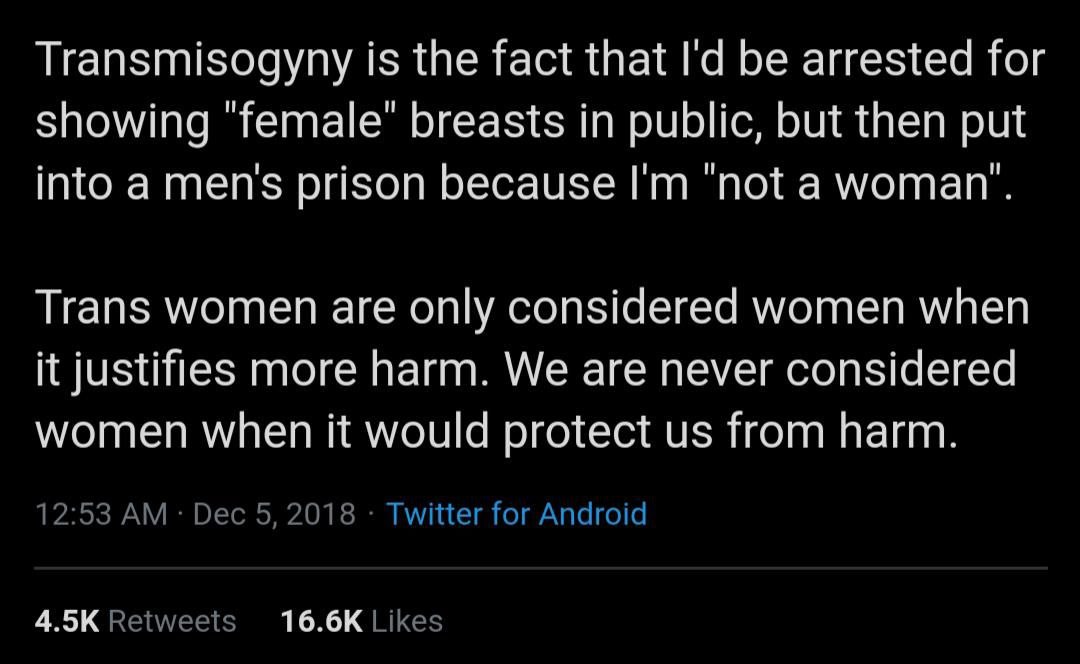Click the 16.6K number
The image size is (1080, 664).
(321, 621)
